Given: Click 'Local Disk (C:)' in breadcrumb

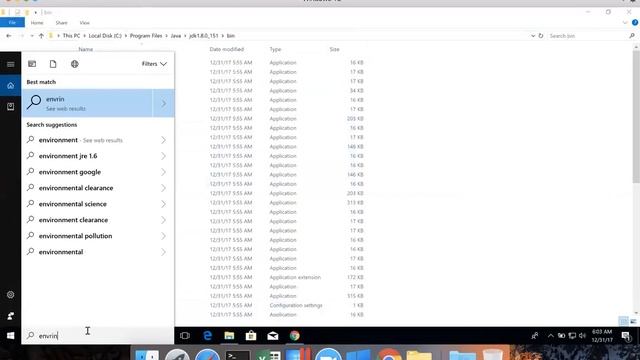Looking at the screenshot, I should 105,36.
